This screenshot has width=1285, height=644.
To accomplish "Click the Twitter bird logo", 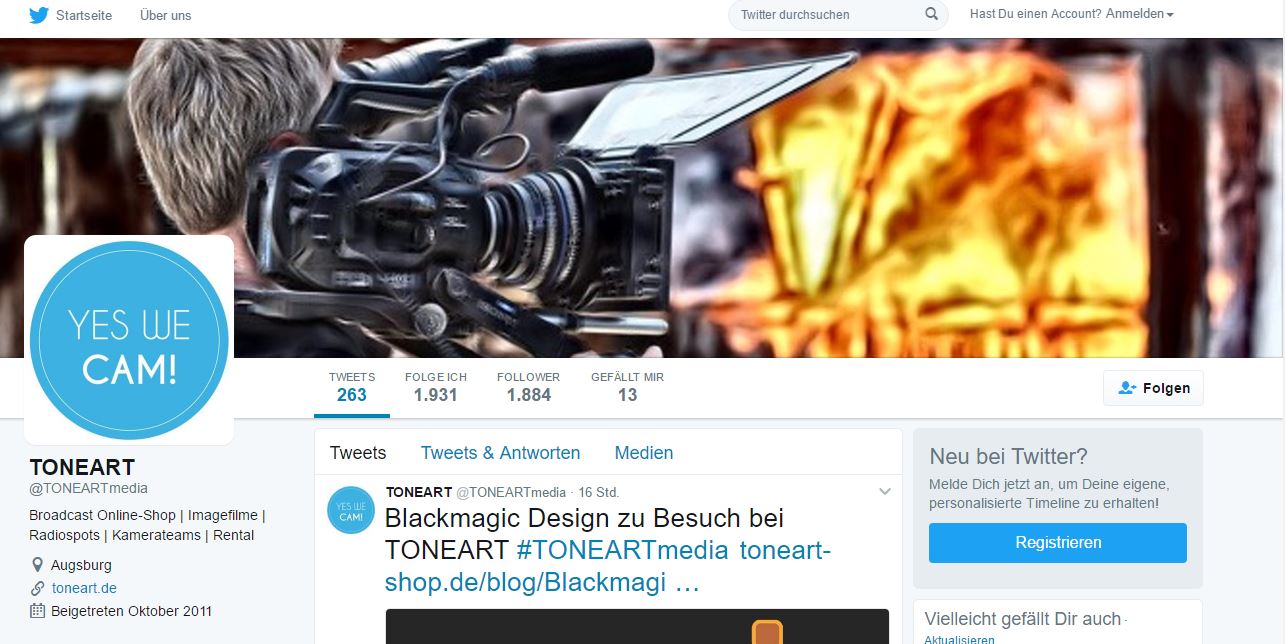I will coord(39,15).
